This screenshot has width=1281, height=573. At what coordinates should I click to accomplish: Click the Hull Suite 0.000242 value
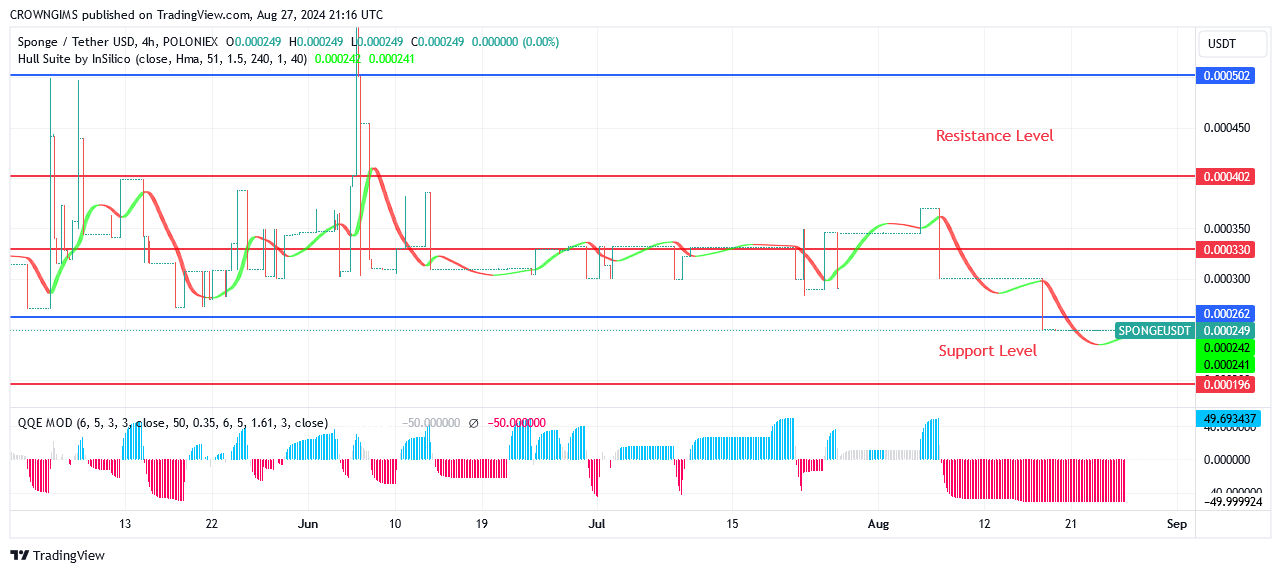(x=339, y=59)
